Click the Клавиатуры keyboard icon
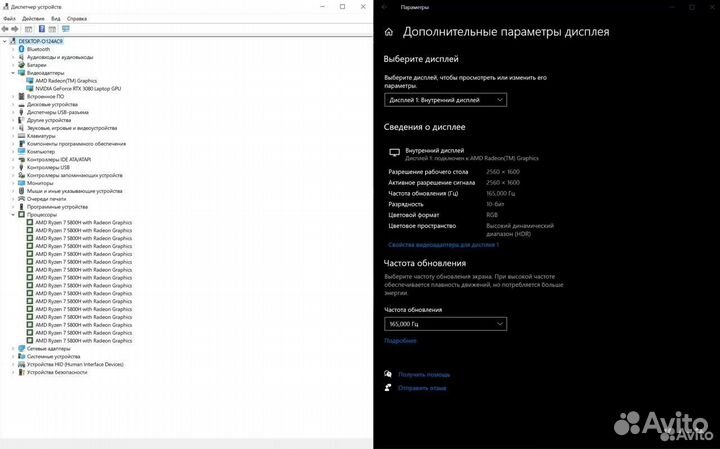This screenshot has width=720, height=449. (21, 136)
